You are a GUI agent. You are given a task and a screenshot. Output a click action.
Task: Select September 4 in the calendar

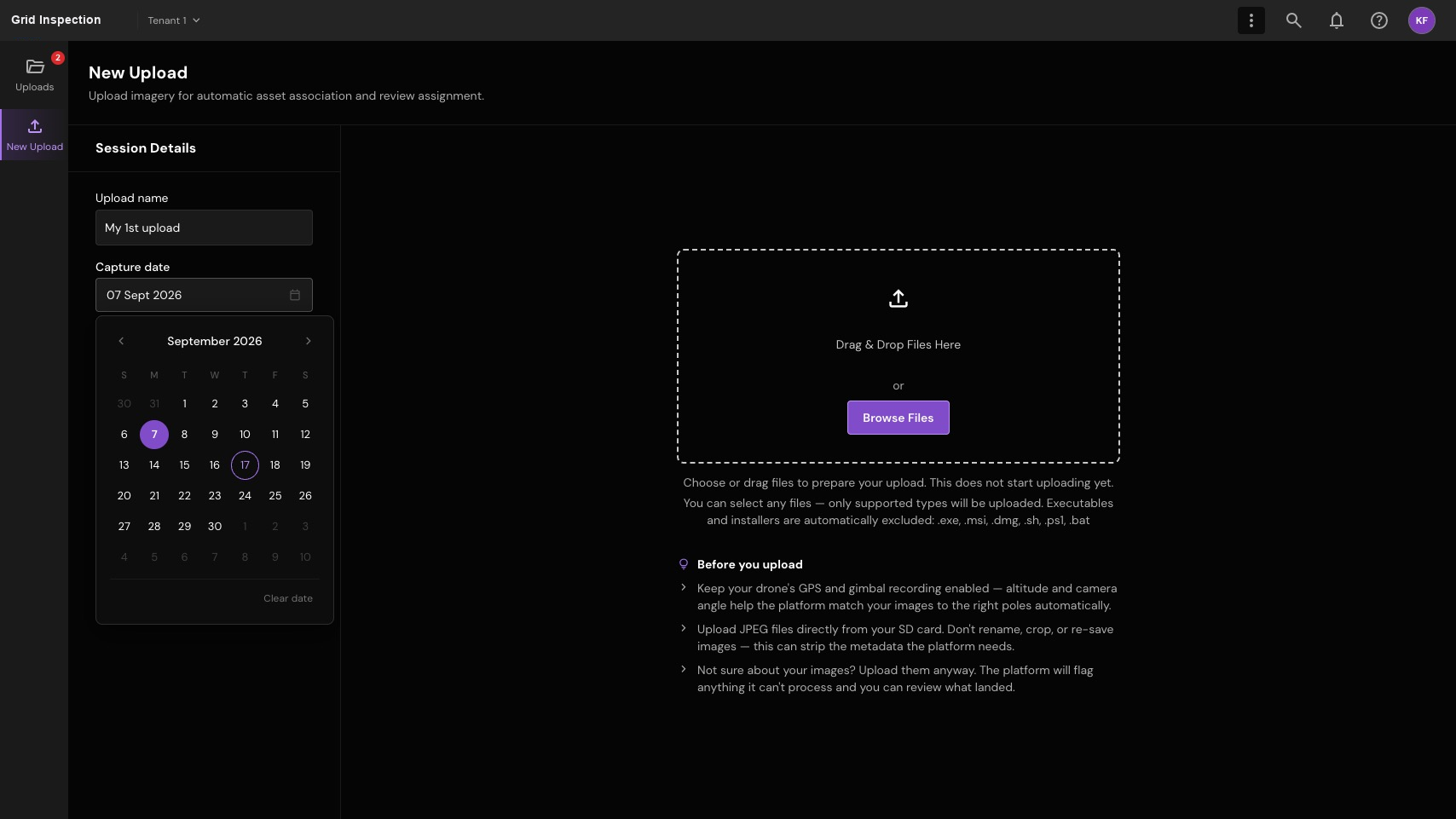click(274, 404)
